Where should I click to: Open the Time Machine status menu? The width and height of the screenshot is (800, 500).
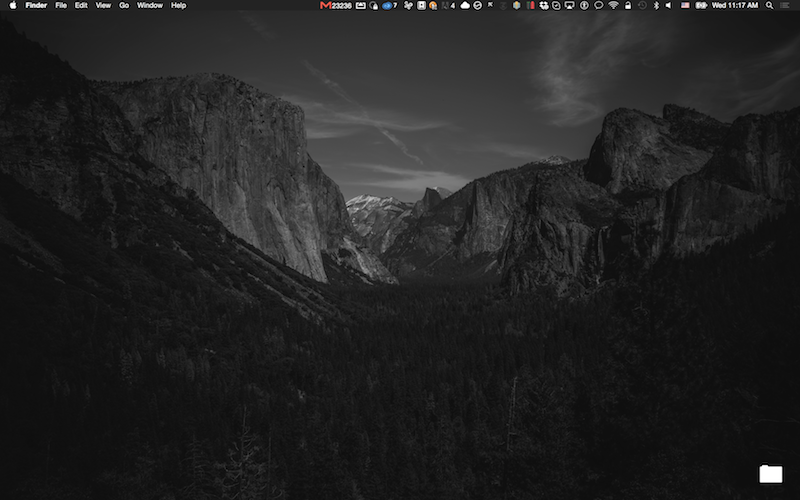(x=642, y=5)
